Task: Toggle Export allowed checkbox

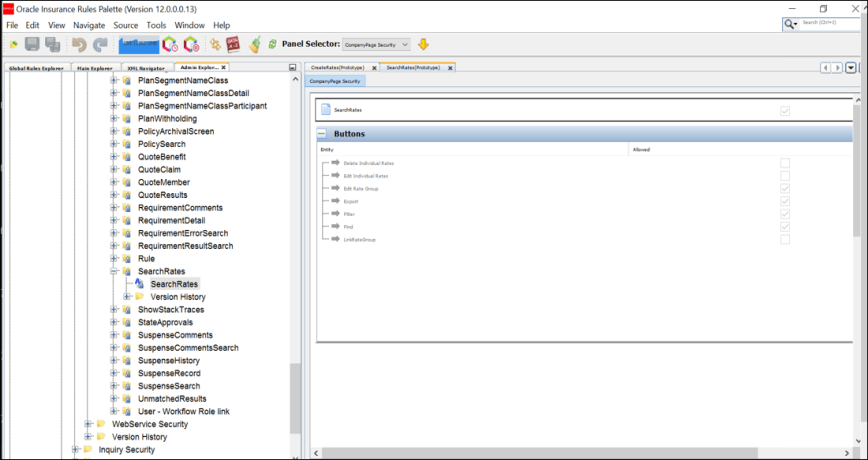Action: click(x=785, y=201)
